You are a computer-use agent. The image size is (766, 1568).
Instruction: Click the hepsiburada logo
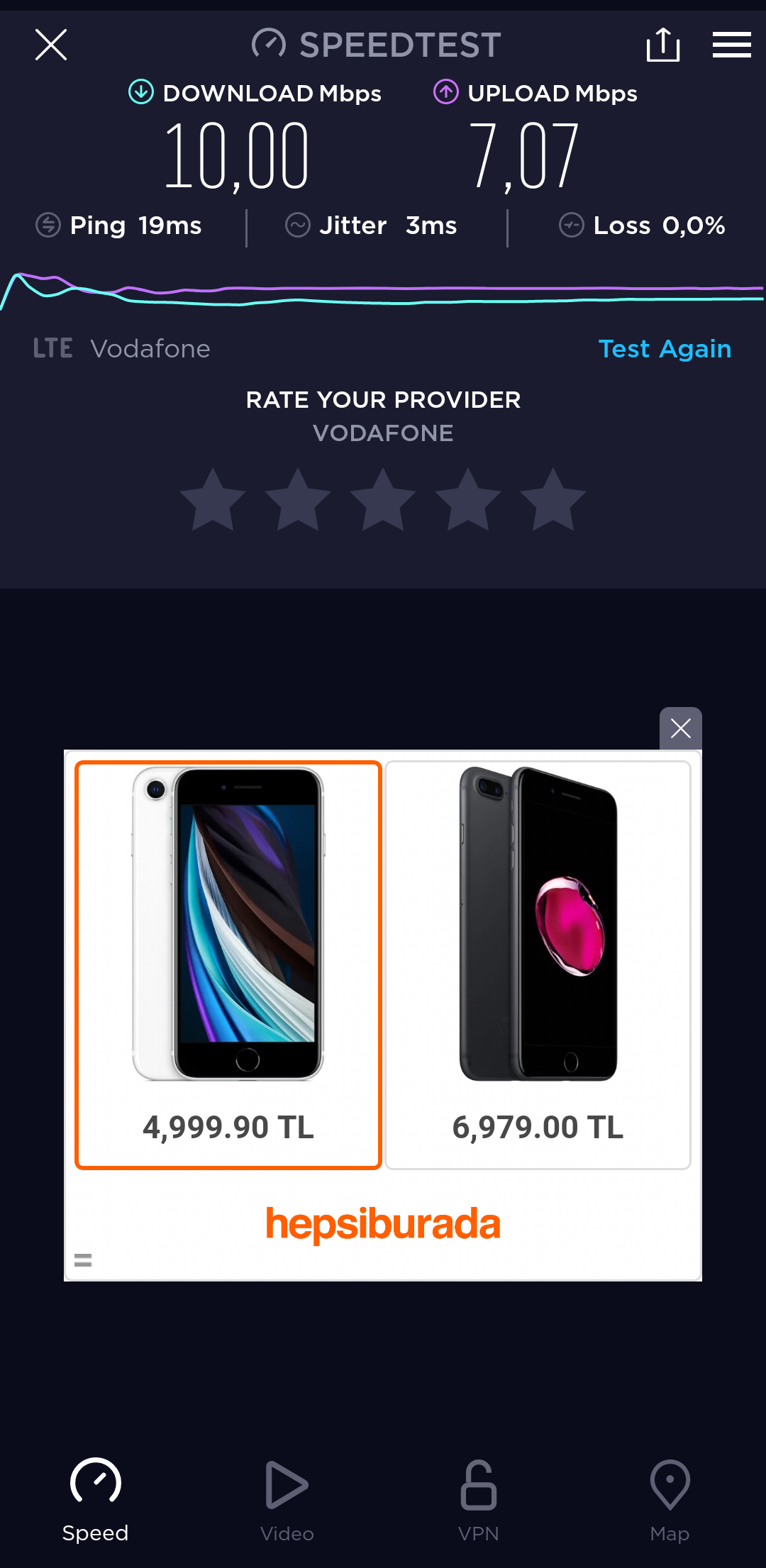click(x=383, y=1224)
